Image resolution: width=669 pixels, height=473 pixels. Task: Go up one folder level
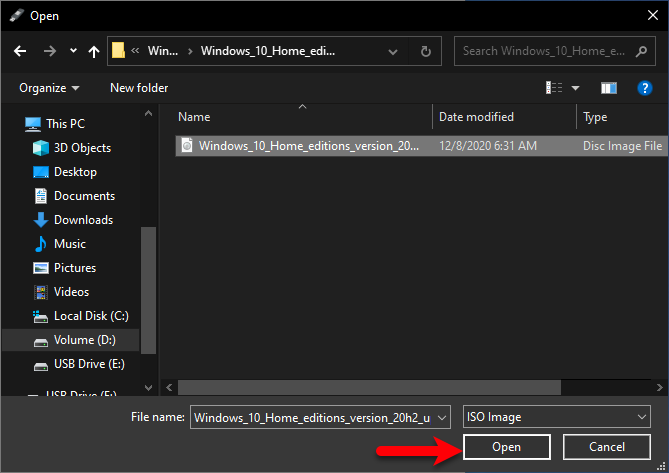click(x=93, y=52)
